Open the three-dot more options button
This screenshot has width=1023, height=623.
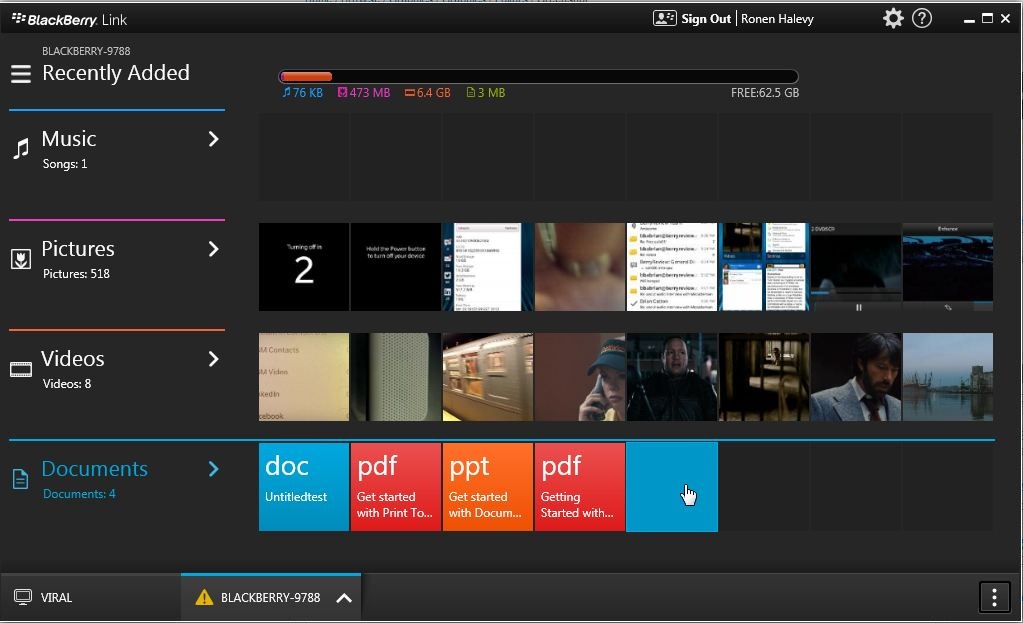pos(993,597)
